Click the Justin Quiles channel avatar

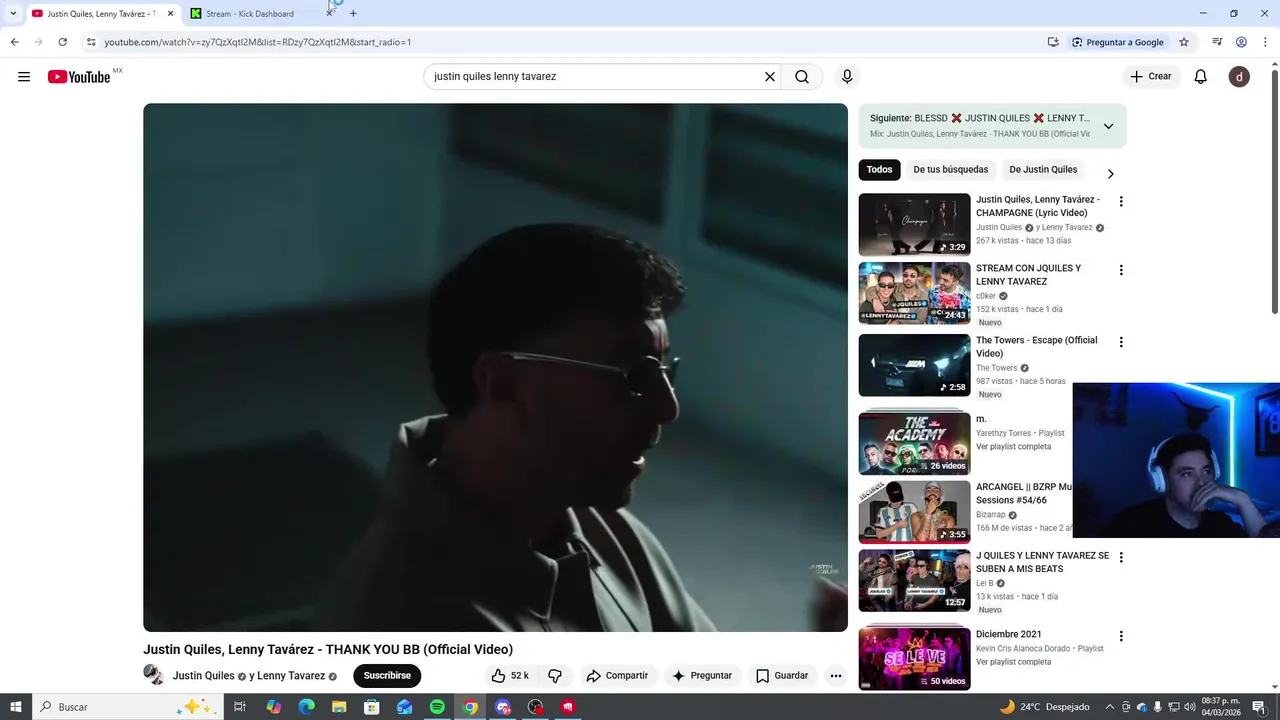[154, 675]
